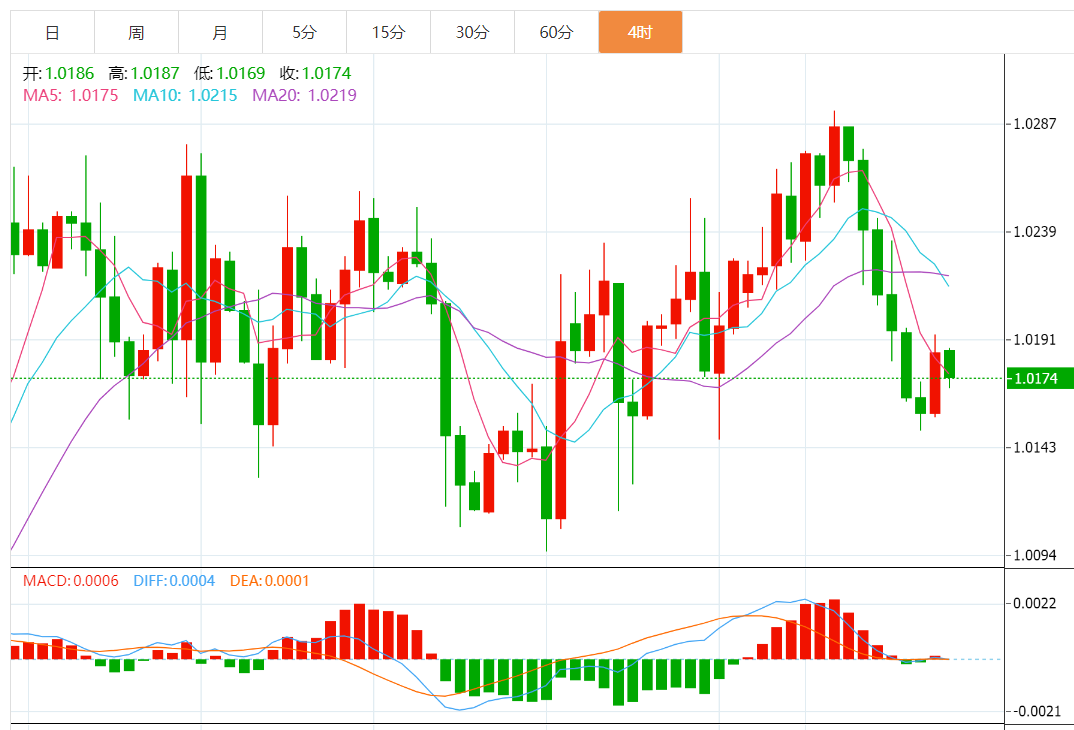Choose the 30分 interval tab

tap(472, 32)
